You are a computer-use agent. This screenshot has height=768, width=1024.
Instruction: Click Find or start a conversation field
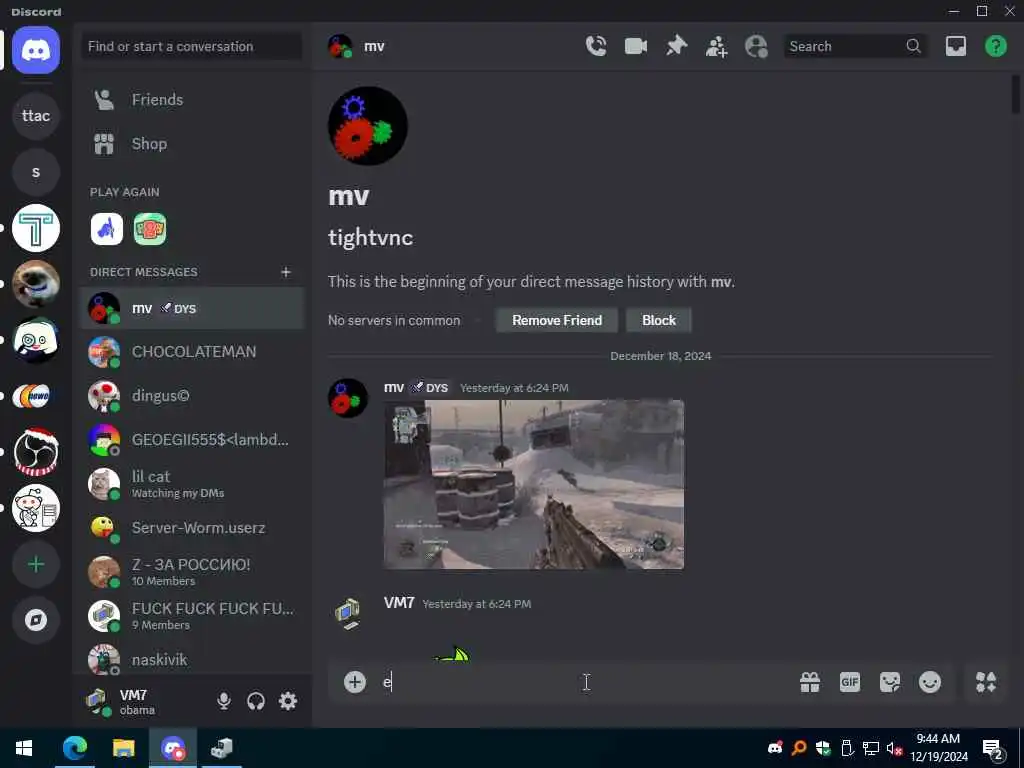point(192,46)
